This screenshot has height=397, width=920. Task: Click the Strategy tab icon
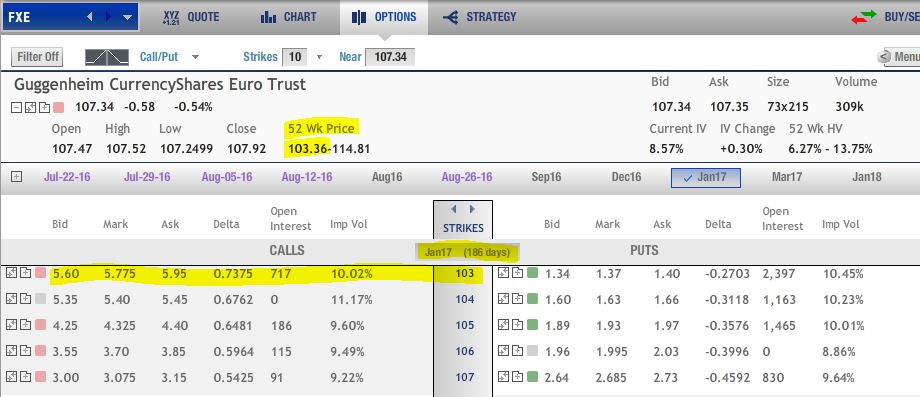(450, 18)
